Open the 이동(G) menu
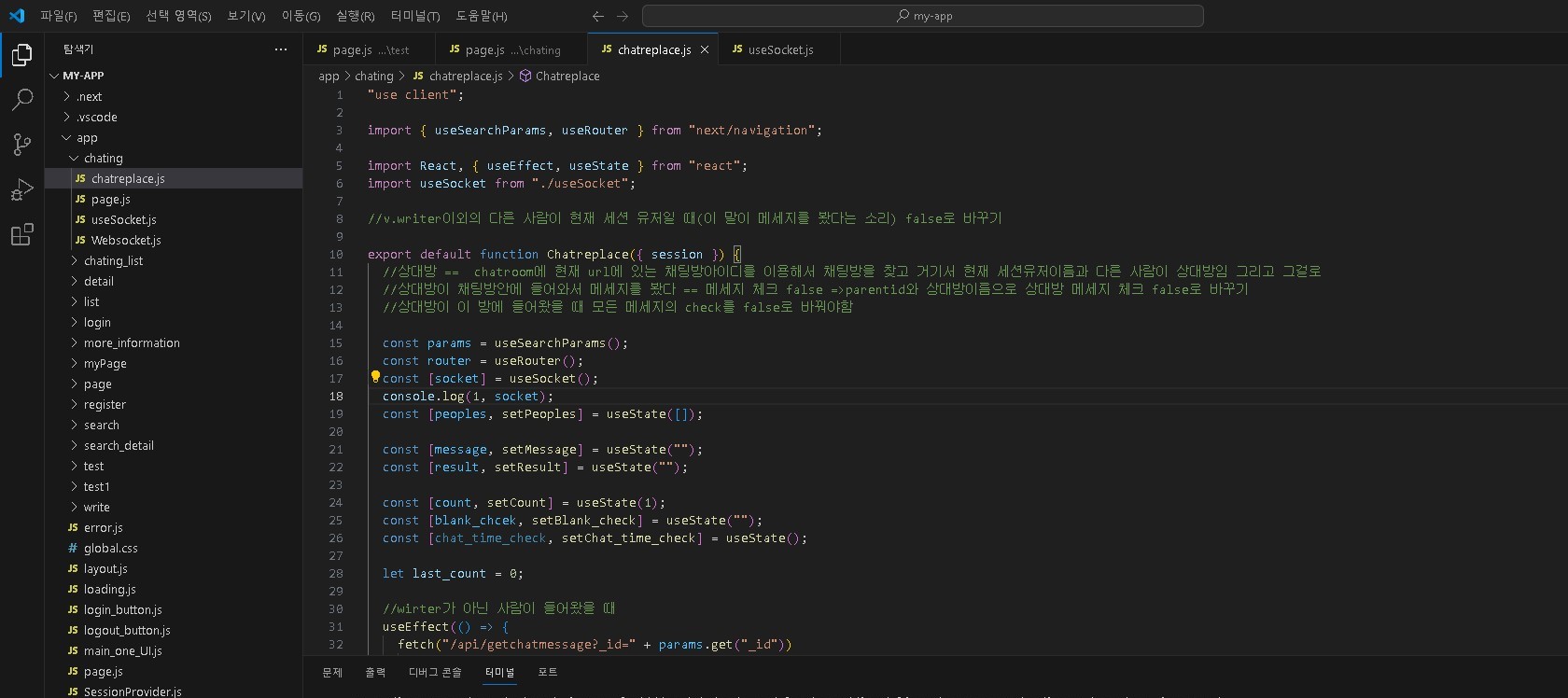 point(301,16)
